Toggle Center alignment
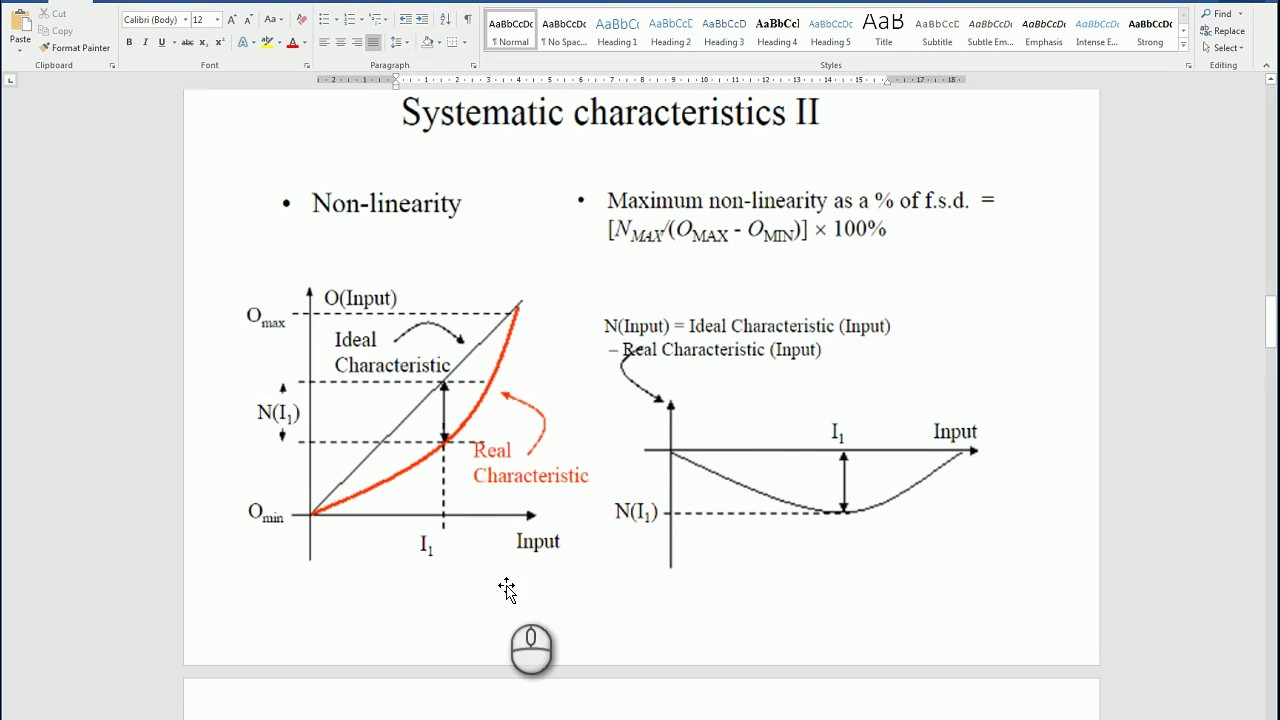Image resolution: width=1280 pixels, height=720 pixels. 340,43
